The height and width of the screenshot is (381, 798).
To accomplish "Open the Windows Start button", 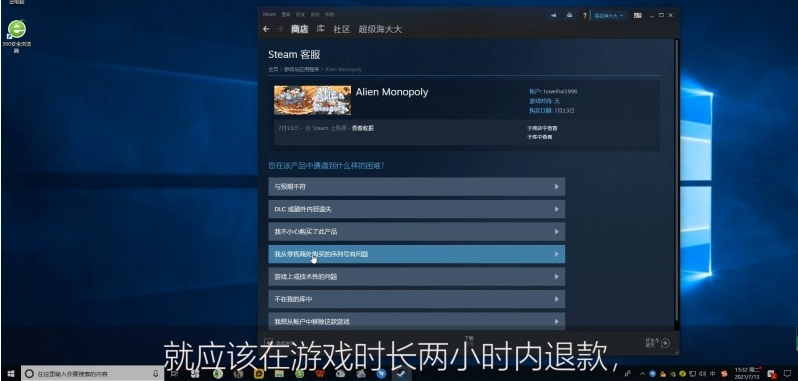I will [10, 374].
